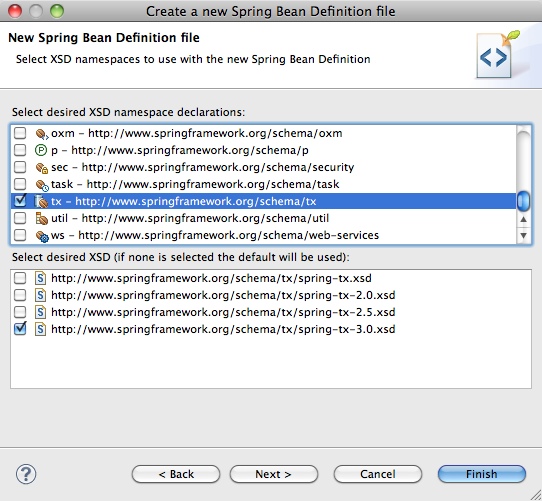Click the oxm namespace icon

[x=42, y=133]
